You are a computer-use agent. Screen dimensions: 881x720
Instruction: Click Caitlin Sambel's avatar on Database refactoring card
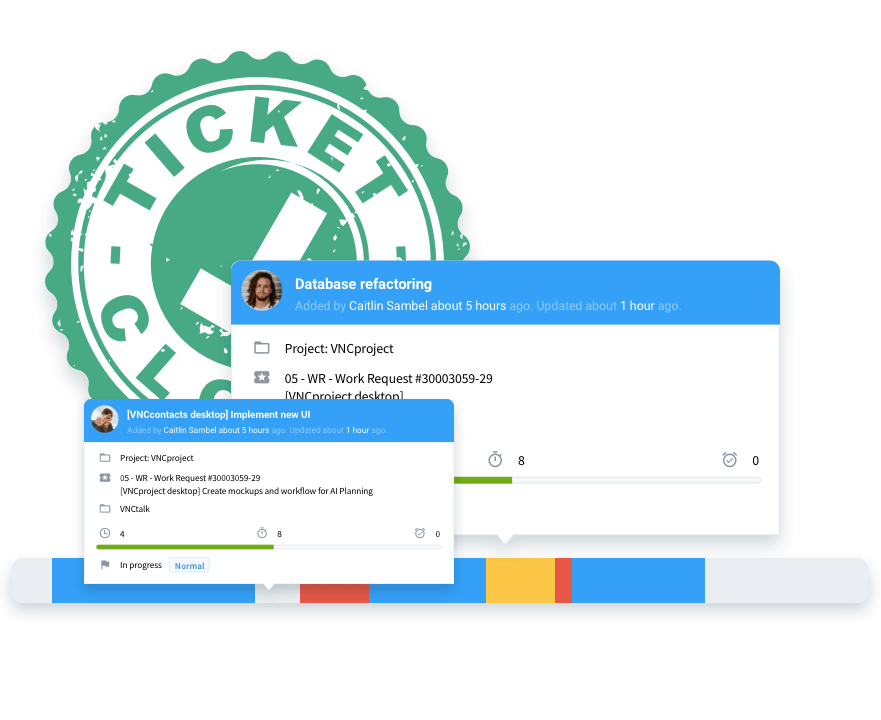(262, 291)
